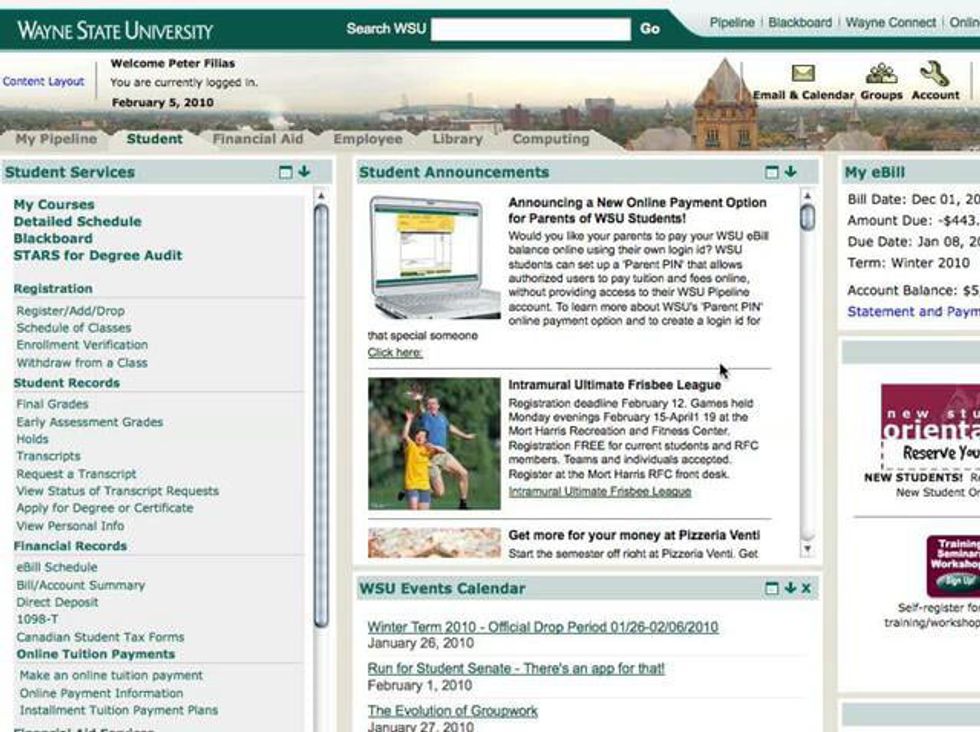Collapse Student Announcements using the down arrow

point(790,172)
